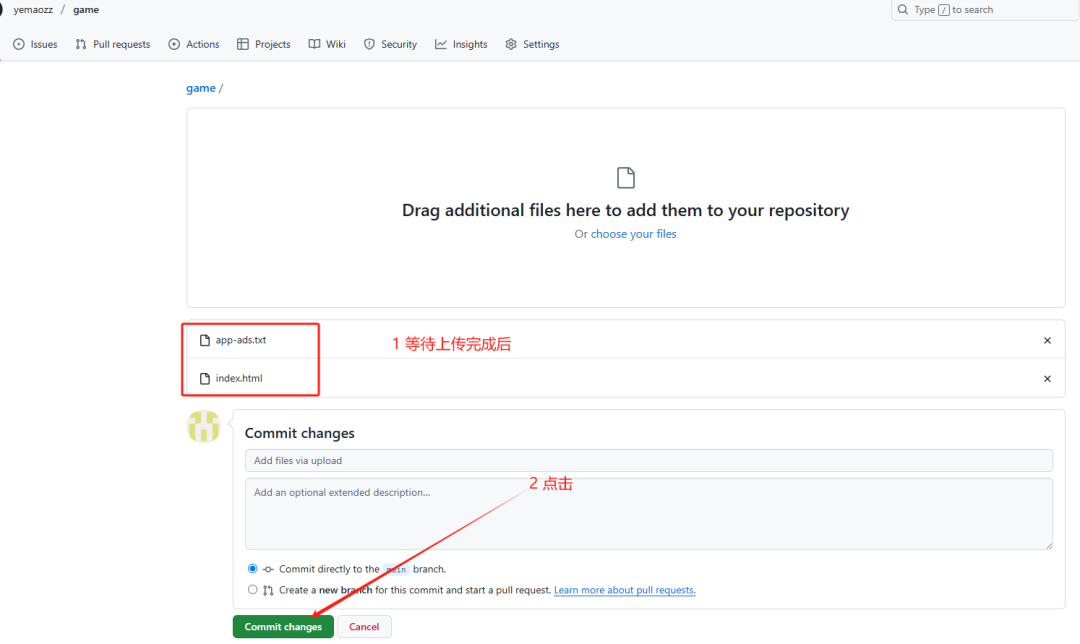Click the Security shield icon

369,44
